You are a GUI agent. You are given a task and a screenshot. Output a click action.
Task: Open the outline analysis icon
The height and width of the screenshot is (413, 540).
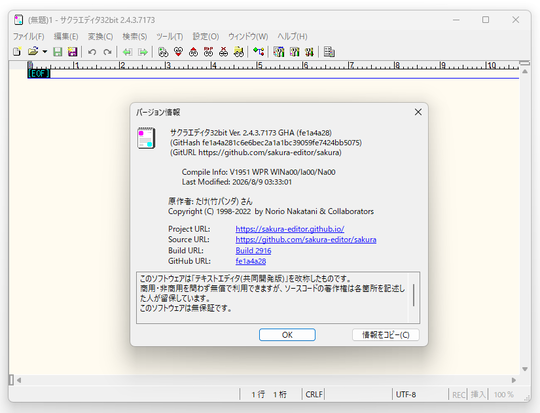259,52
